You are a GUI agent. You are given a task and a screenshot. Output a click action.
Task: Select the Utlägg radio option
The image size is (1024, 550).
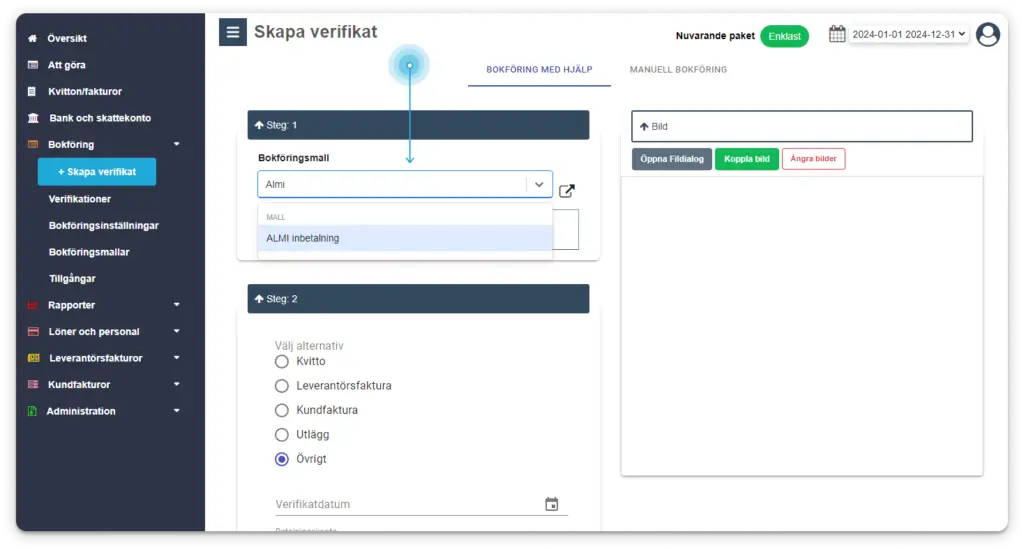(x=281, y=435)
